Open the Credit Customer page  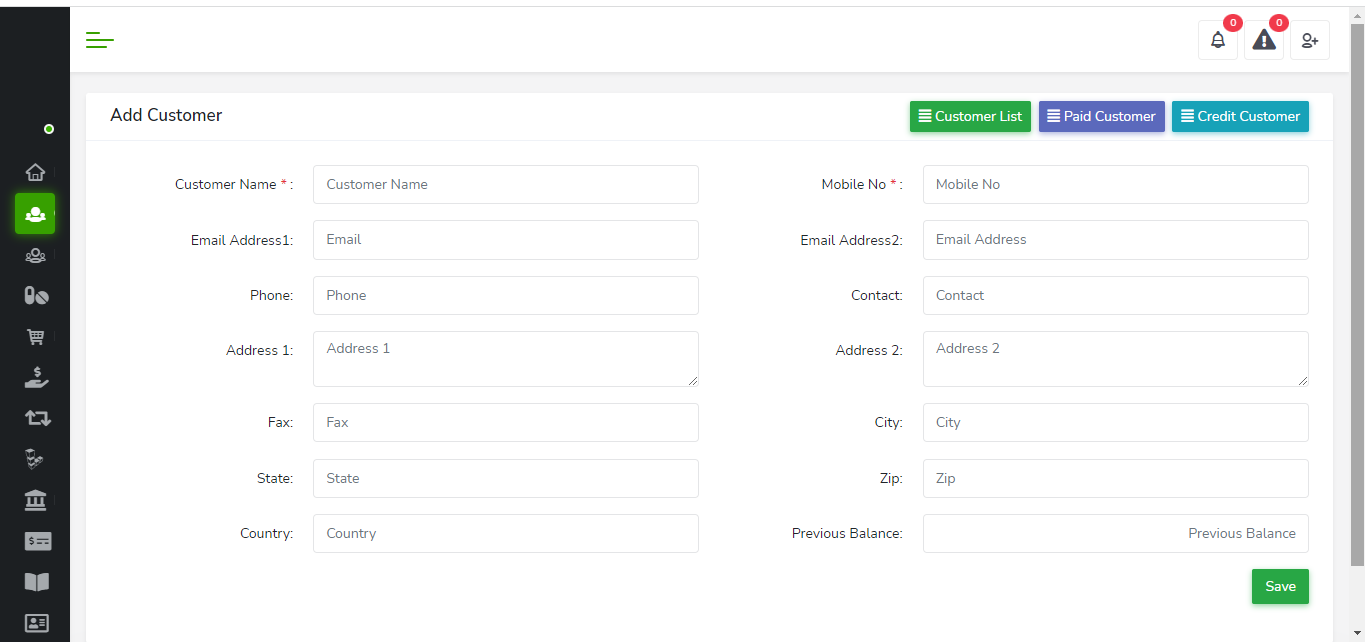[1240, 116]
